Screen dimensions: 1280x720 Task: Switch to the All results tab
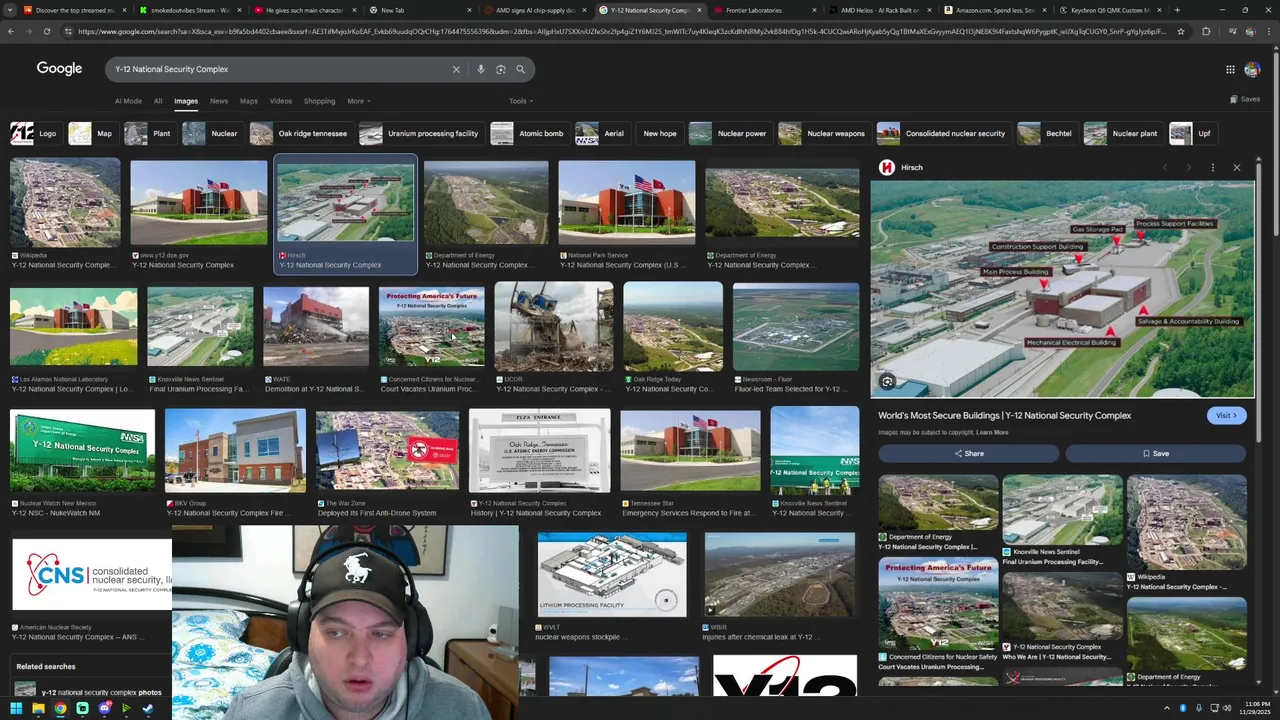point(157,101)
